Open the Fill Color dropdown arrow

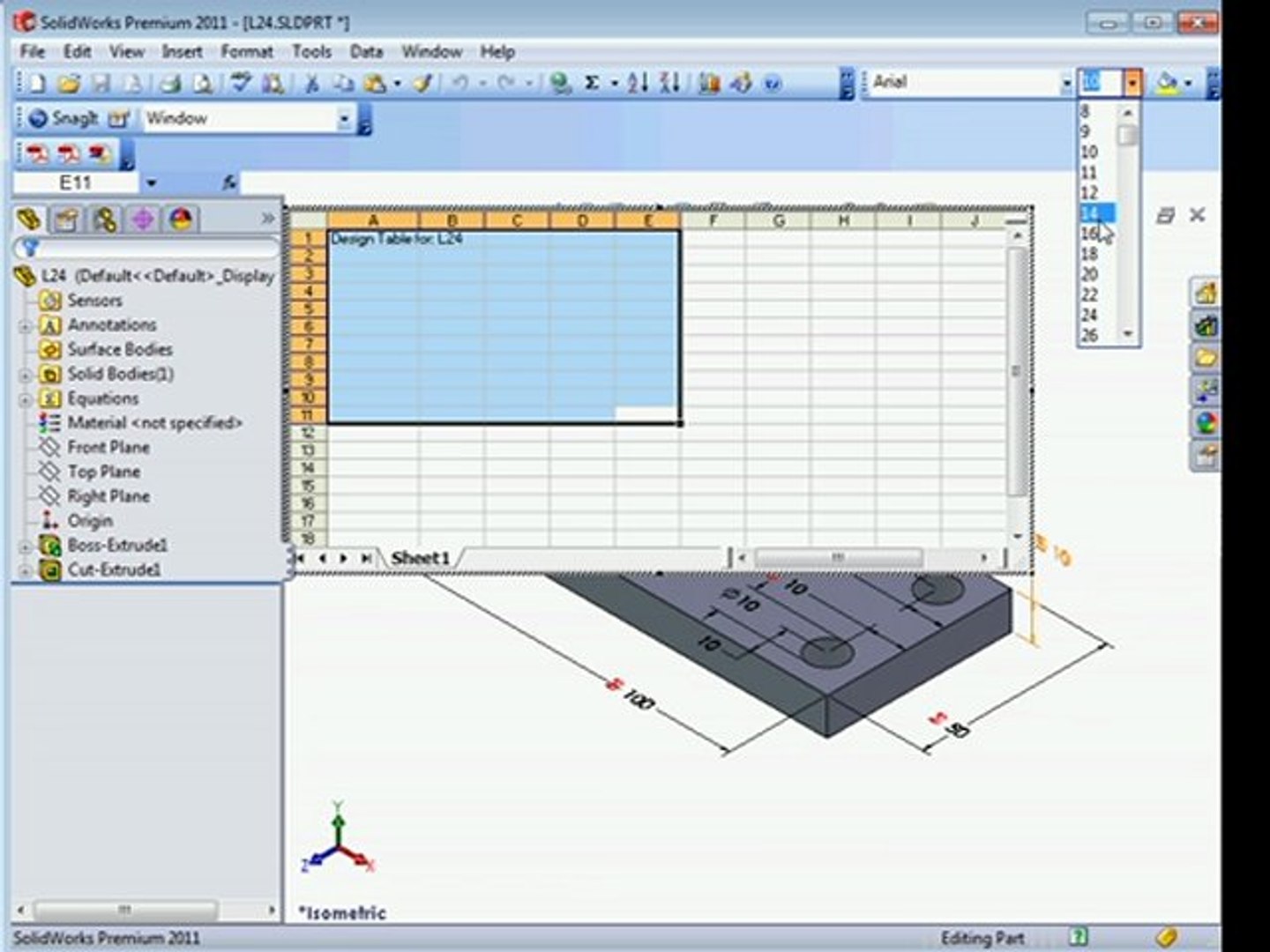pyautogui.click(x=1188, y=84)
